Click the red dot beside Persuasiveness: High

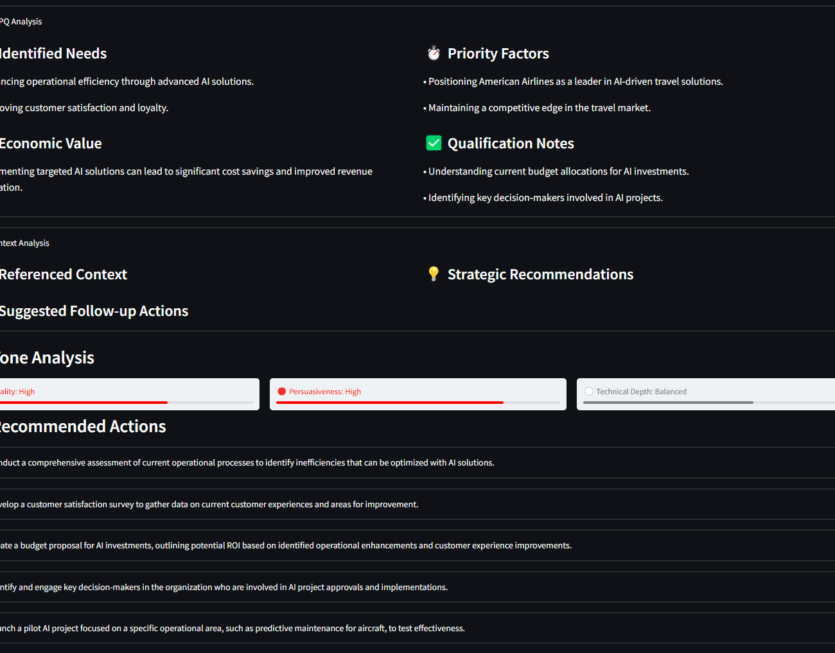pyautogui.click(x=282, y=391)
